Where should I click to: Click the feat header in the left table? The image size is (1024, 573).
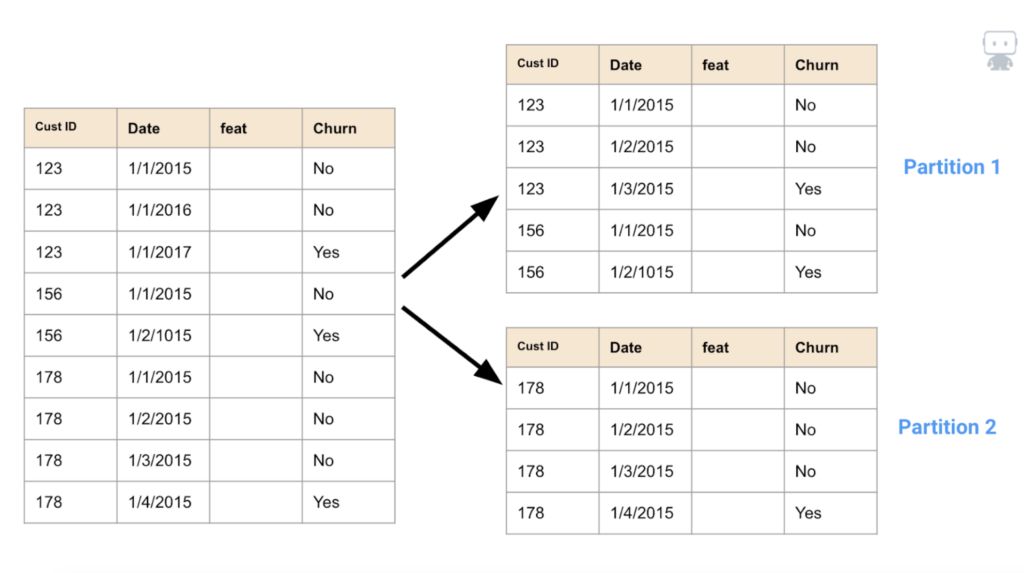click(x=256, y=128)
